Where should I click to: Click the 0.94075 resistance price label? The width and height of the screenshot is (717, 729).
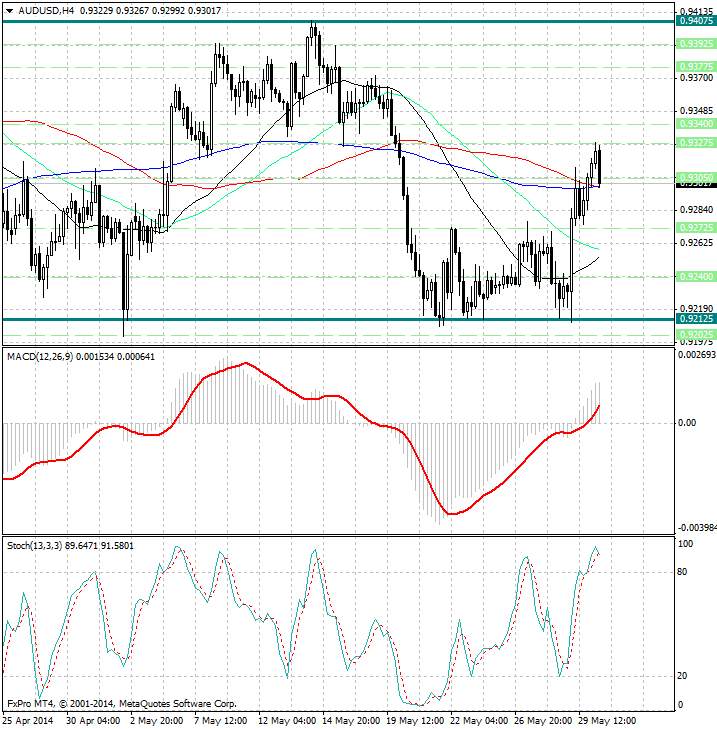pyautogui.click(x=694, y=21)
